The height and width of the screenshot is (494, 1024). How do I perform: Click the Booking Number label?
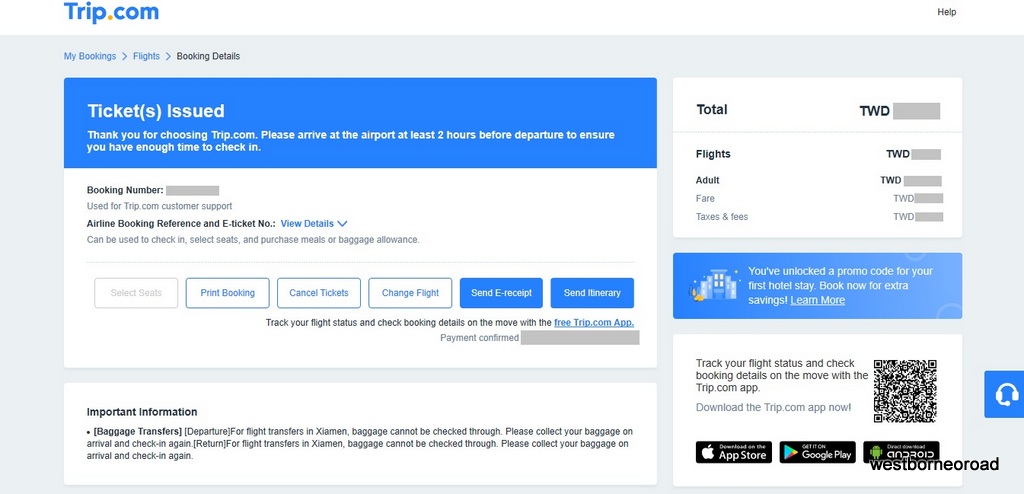pos(125,190)
